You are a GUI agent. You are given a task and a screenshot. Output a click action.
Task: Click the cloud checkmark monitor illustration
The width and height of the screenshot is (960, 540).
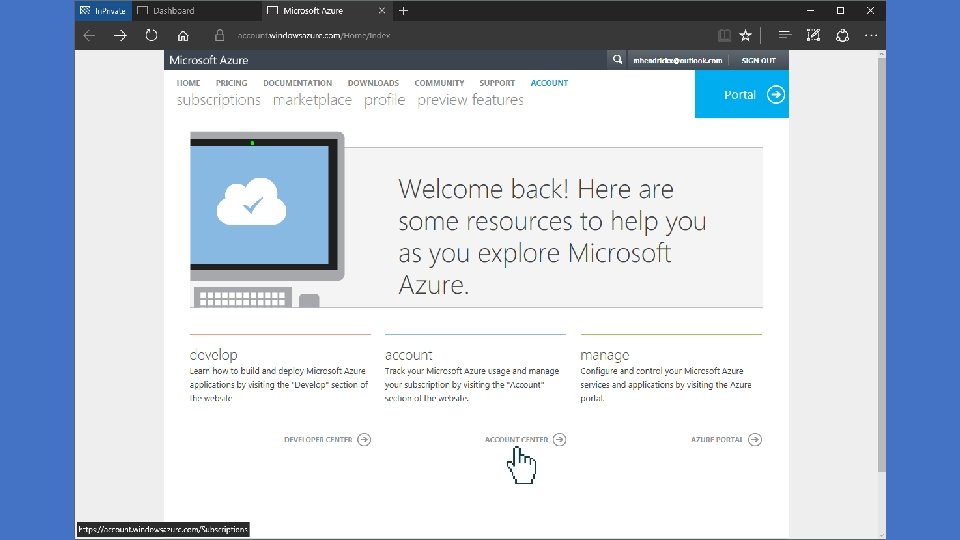(267, 219)
